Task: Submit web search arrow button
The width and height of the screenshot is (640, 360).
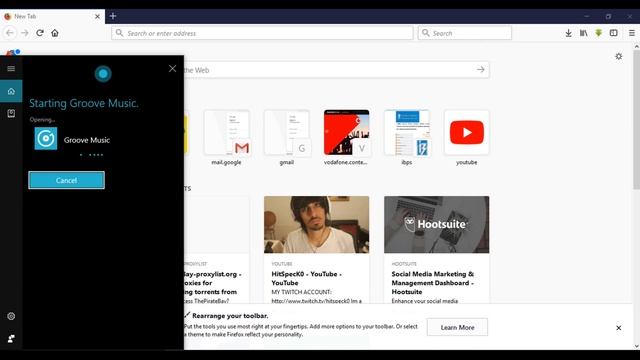Action: click(480, 70)
